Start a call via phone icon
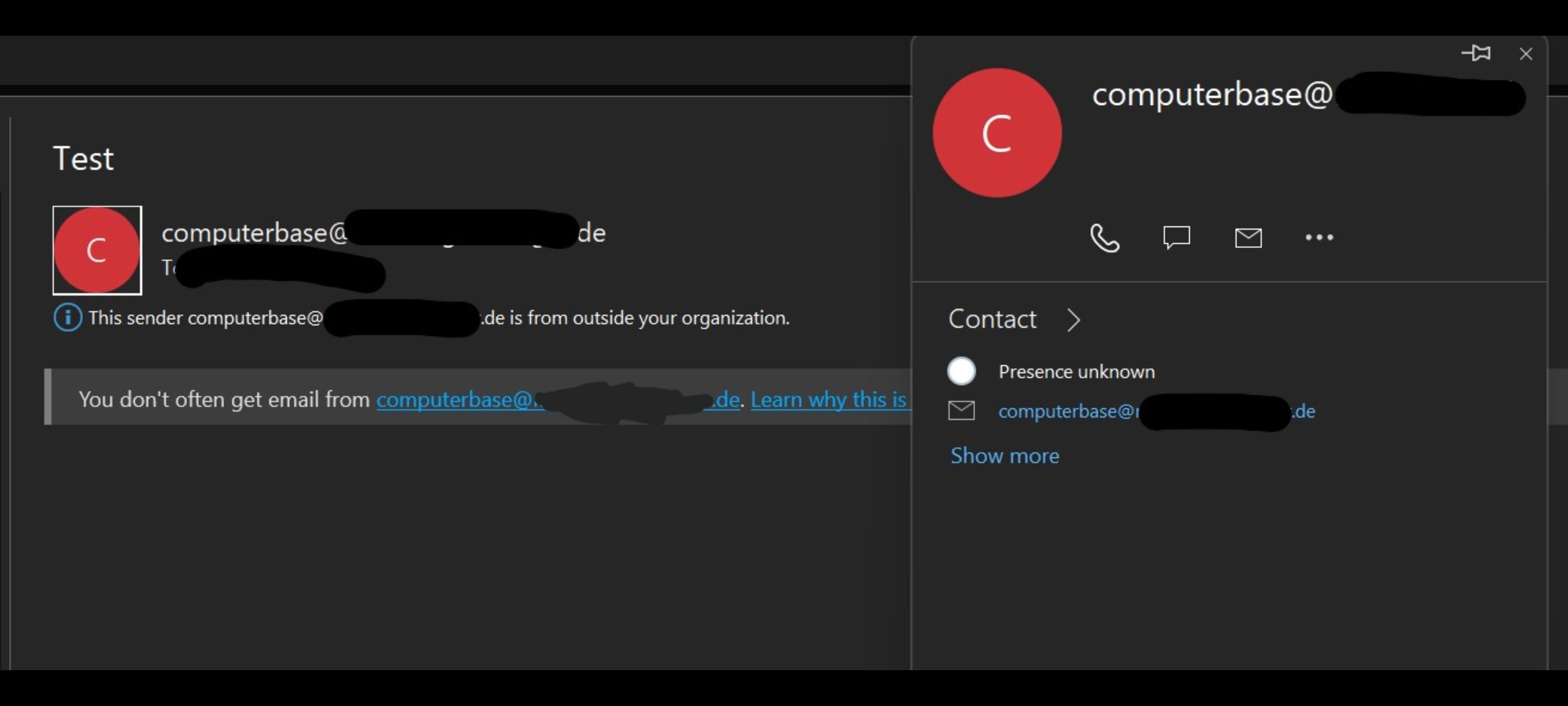This screenshot has height=706, width=1568. pos(1104,238)
